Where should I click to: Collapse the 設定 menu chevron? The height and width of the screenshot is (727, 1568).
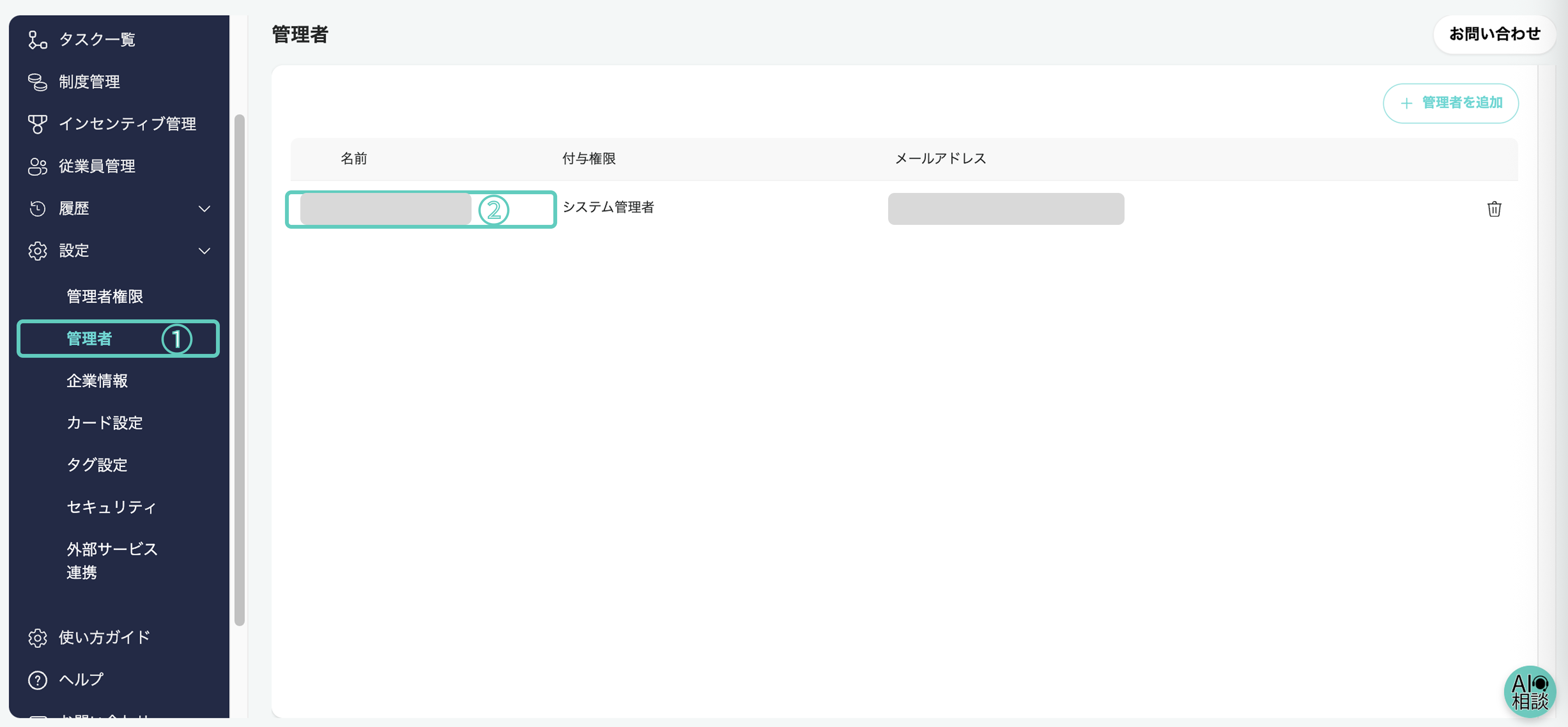(x=204, y=251)
